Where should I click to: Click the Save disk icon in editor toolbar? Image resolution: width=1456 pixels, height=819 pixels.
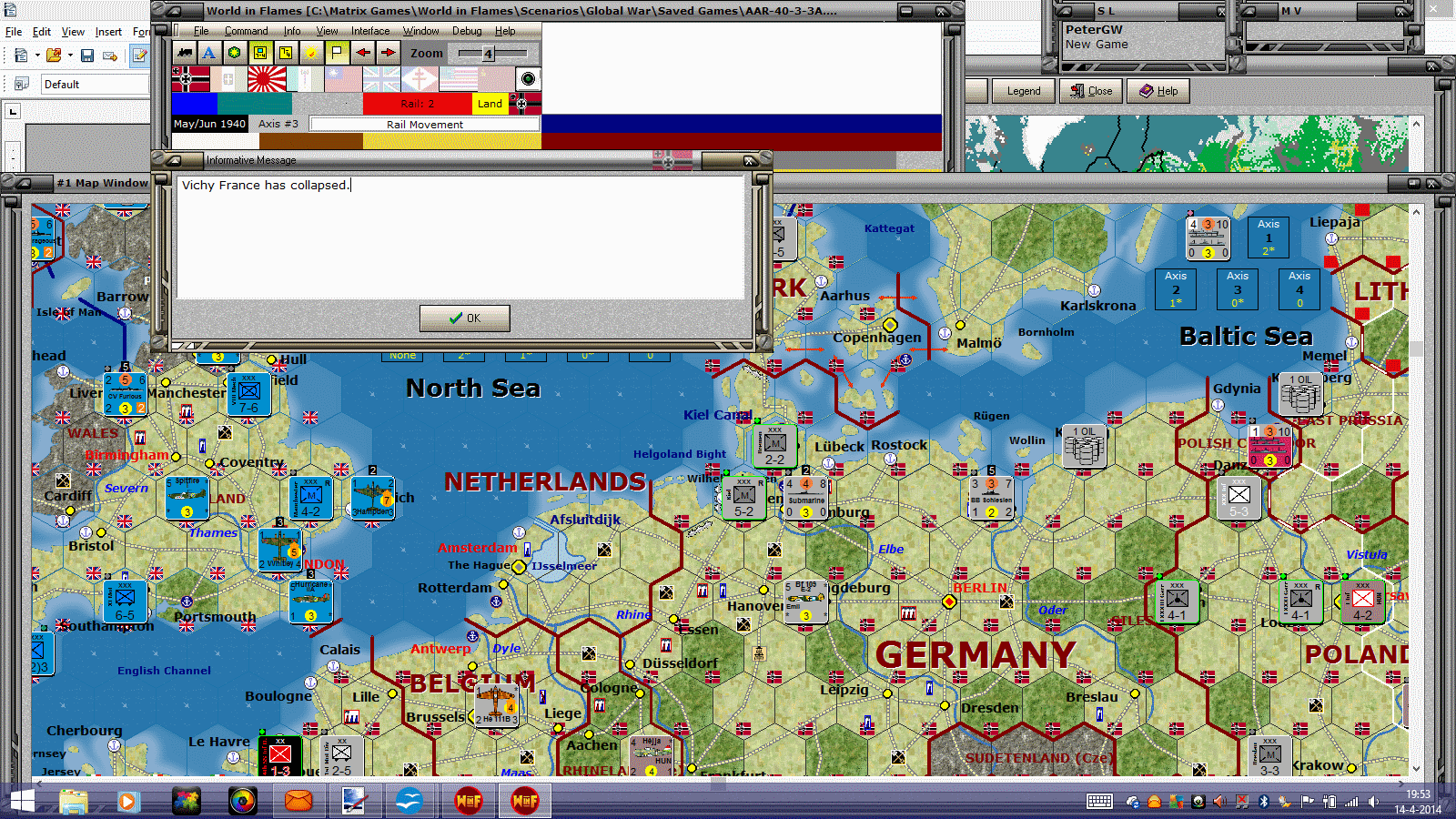tap(87, 56)
